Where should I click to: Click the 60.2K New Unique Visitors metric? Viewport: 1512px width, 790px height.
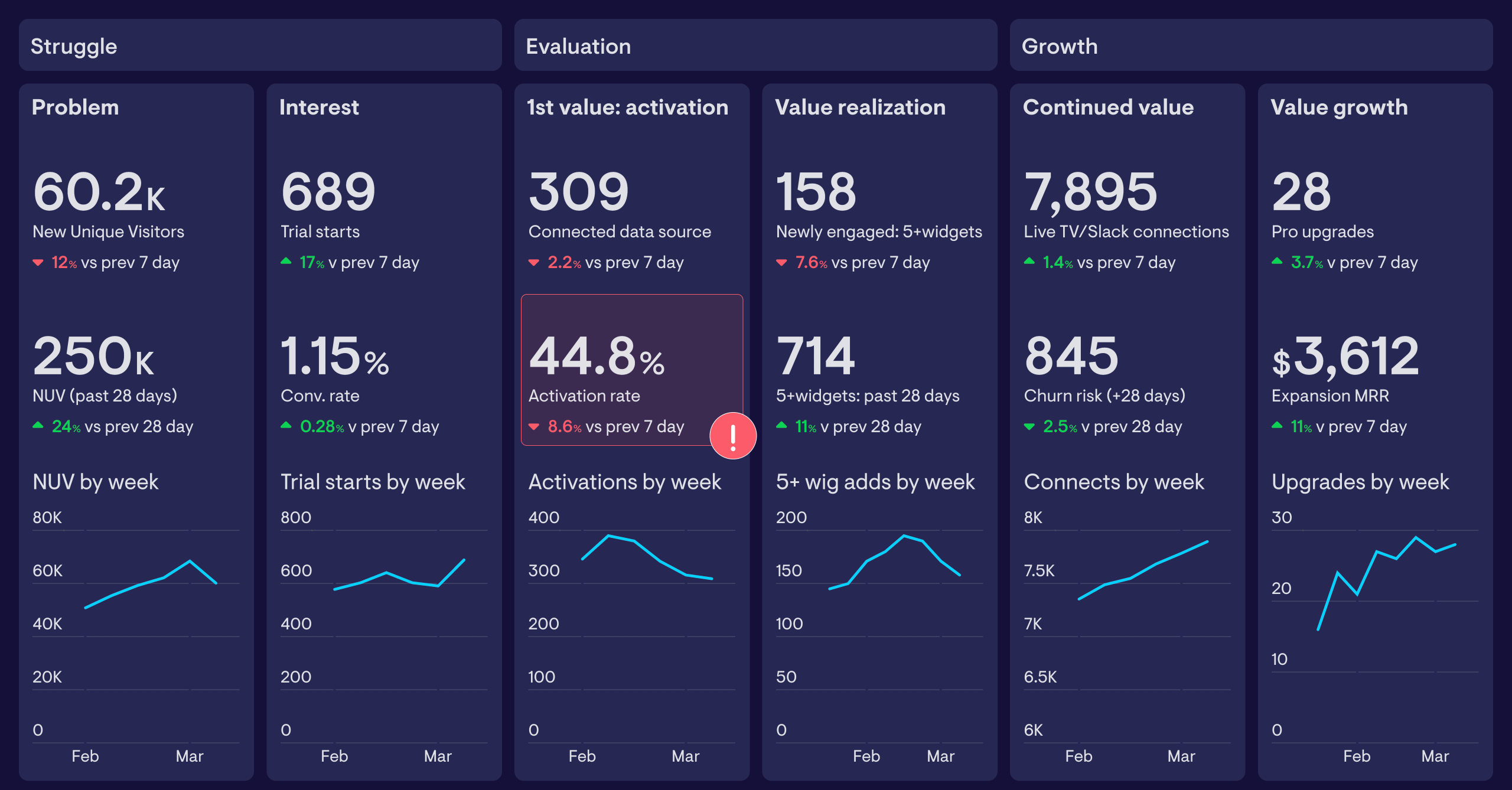point(99,191)
